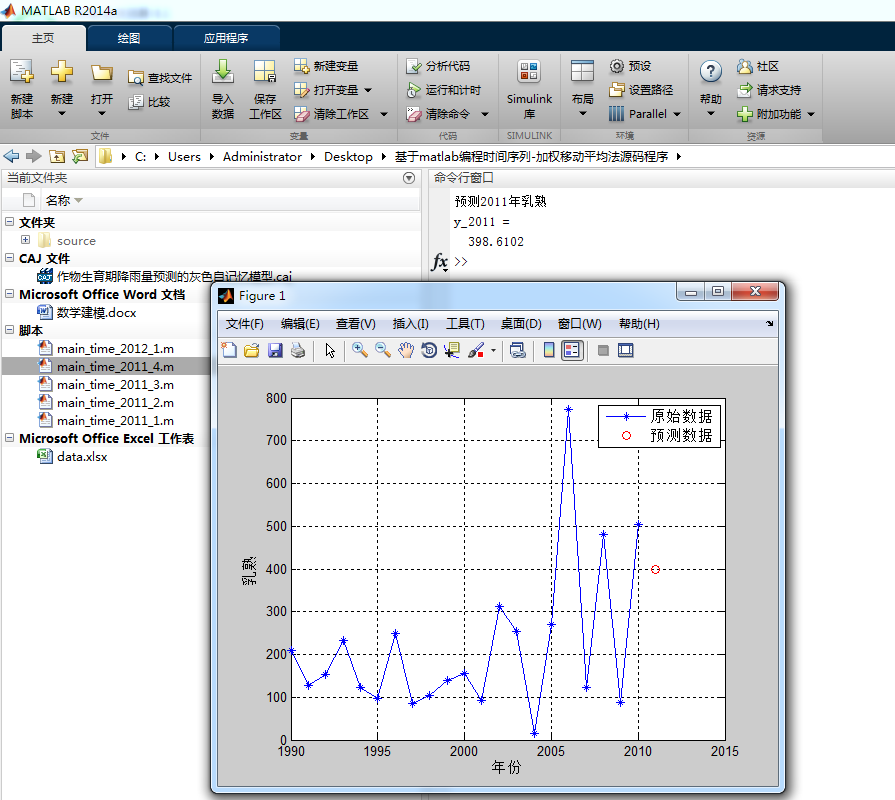This screenshot has height=800, width=895.
Task: Open Community (社区) icon
Action: coord(744,66)
